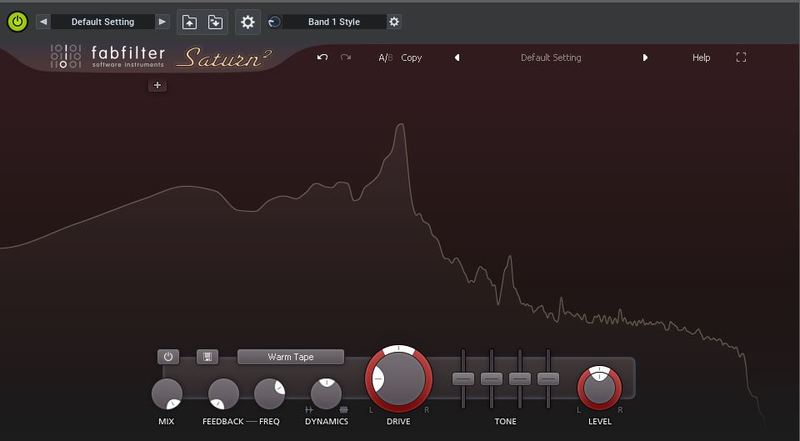Redo the last change
This screenshot has width=800, height=441.
pyautogui.click(x=345, y=57)
